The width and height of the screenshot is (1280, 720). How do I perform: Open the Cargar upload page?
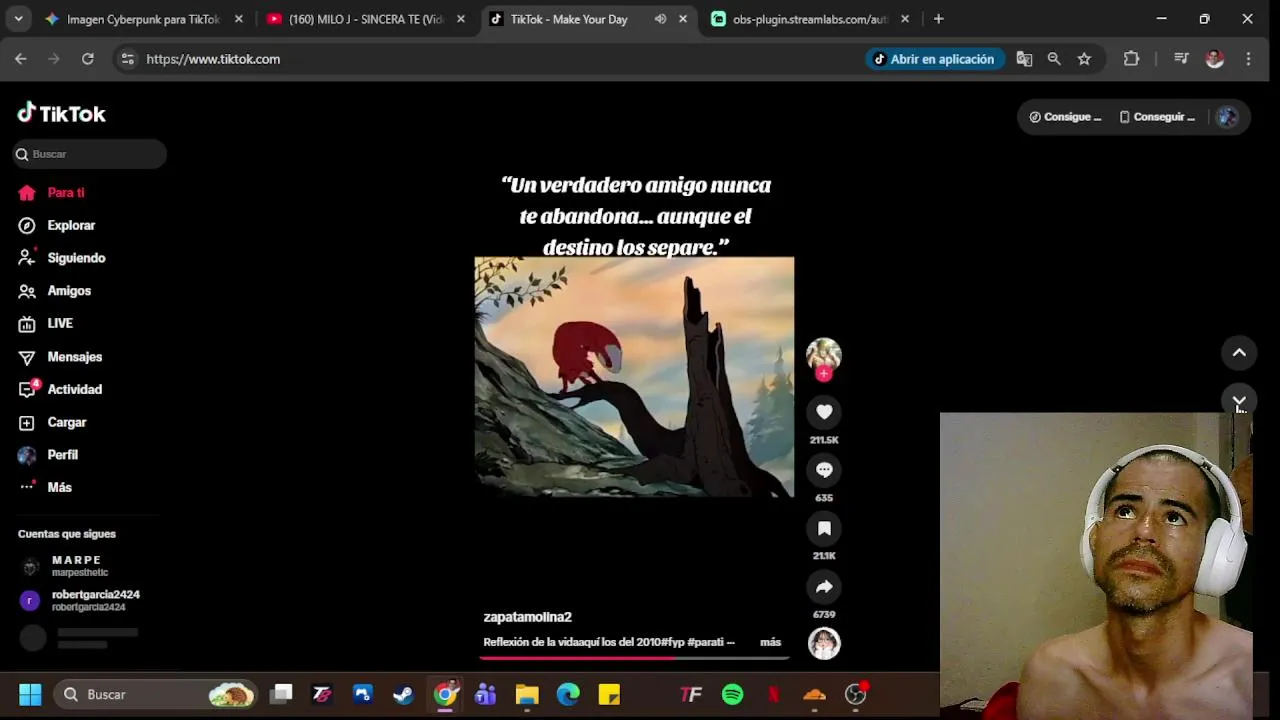[x=67, y=422]
